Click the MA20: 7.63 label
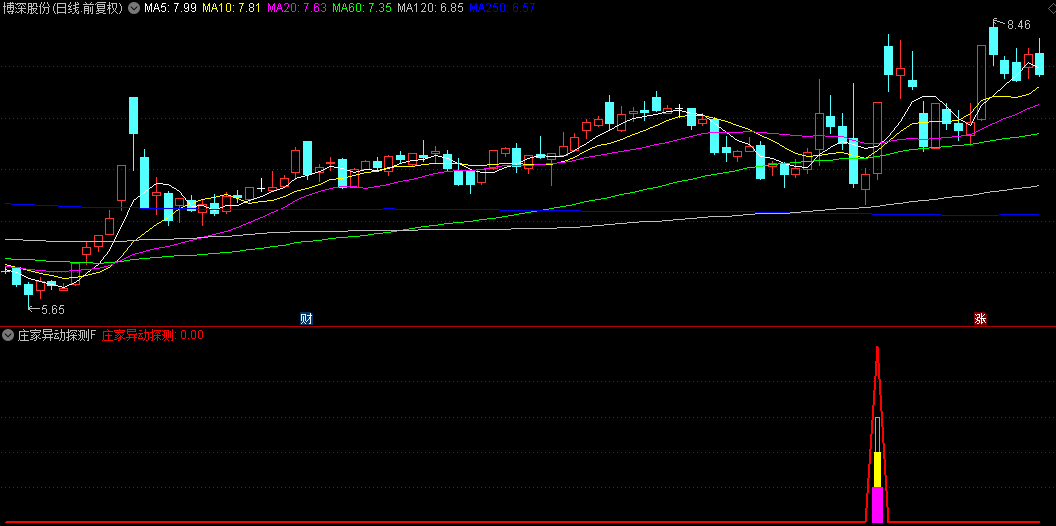This screenshot has width=1056, height=526. (297, 8)
